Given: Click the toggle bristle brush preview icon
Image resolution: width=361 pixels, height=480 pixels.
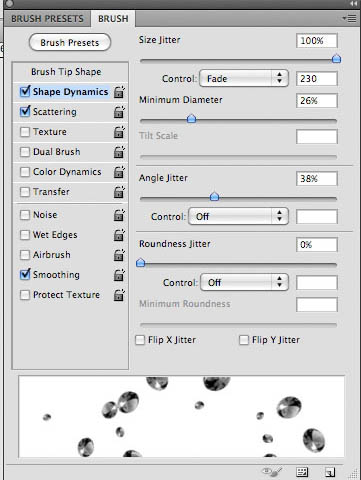Looking at the screenshot, I should 272,472.
